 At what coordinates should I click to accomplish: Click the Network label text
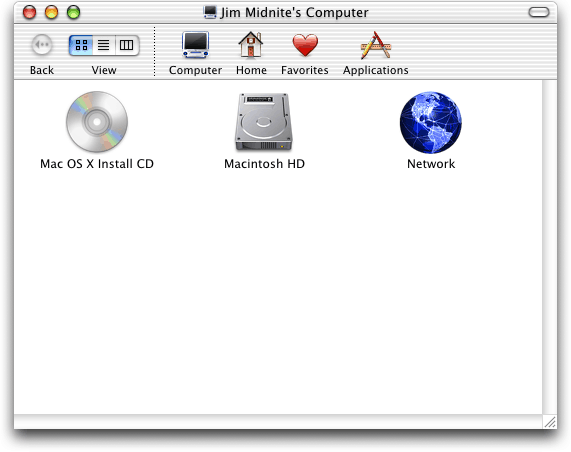tap(431, 164)
